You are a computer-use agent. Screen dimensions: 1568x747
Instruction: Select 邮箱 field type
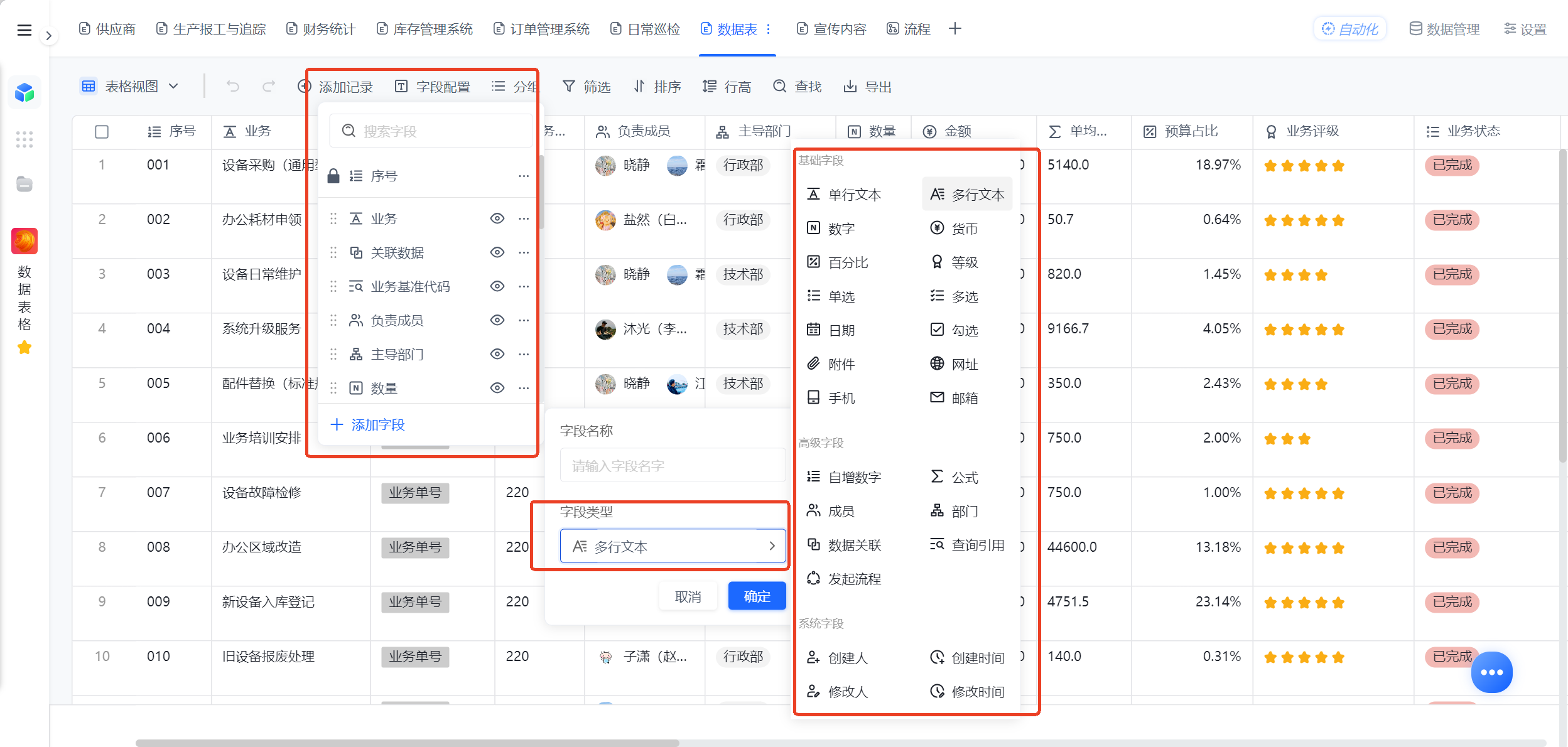(954, 398)
